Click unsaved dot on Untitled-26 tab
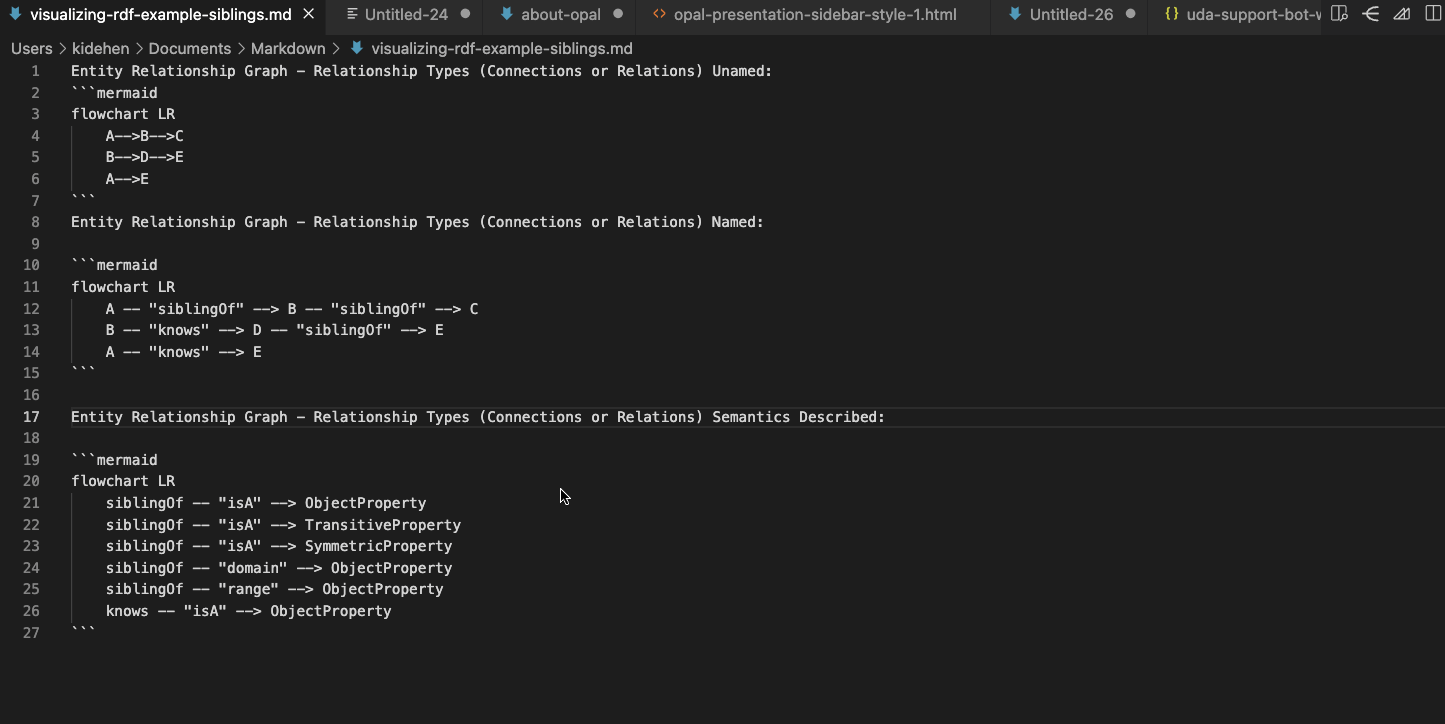The height and width of the screenshot is (724, 1445). (x=1131, y=14)
